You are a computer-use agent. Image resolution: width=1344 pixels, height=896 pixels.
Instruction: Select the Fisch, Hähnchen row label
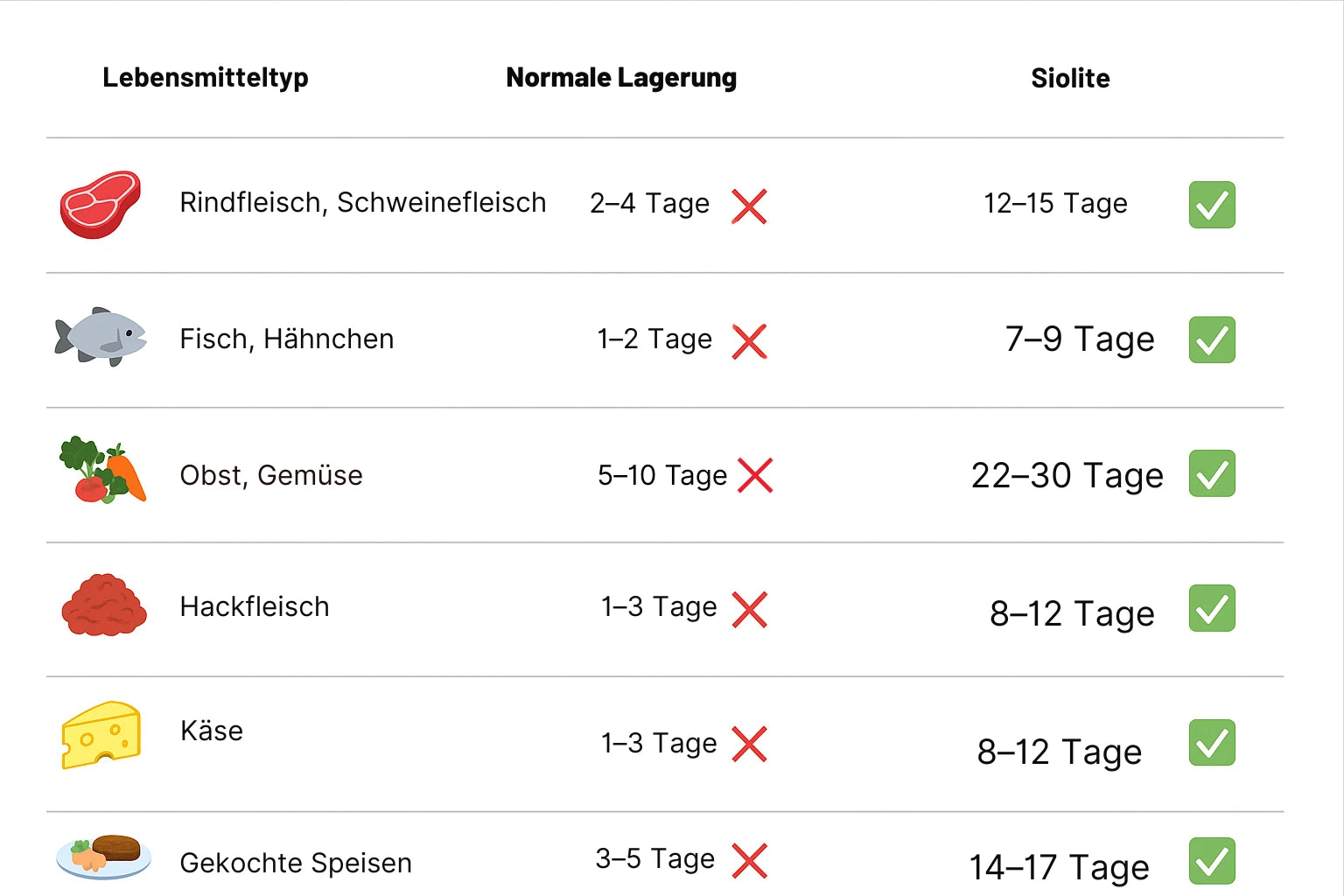click(287, 339)
